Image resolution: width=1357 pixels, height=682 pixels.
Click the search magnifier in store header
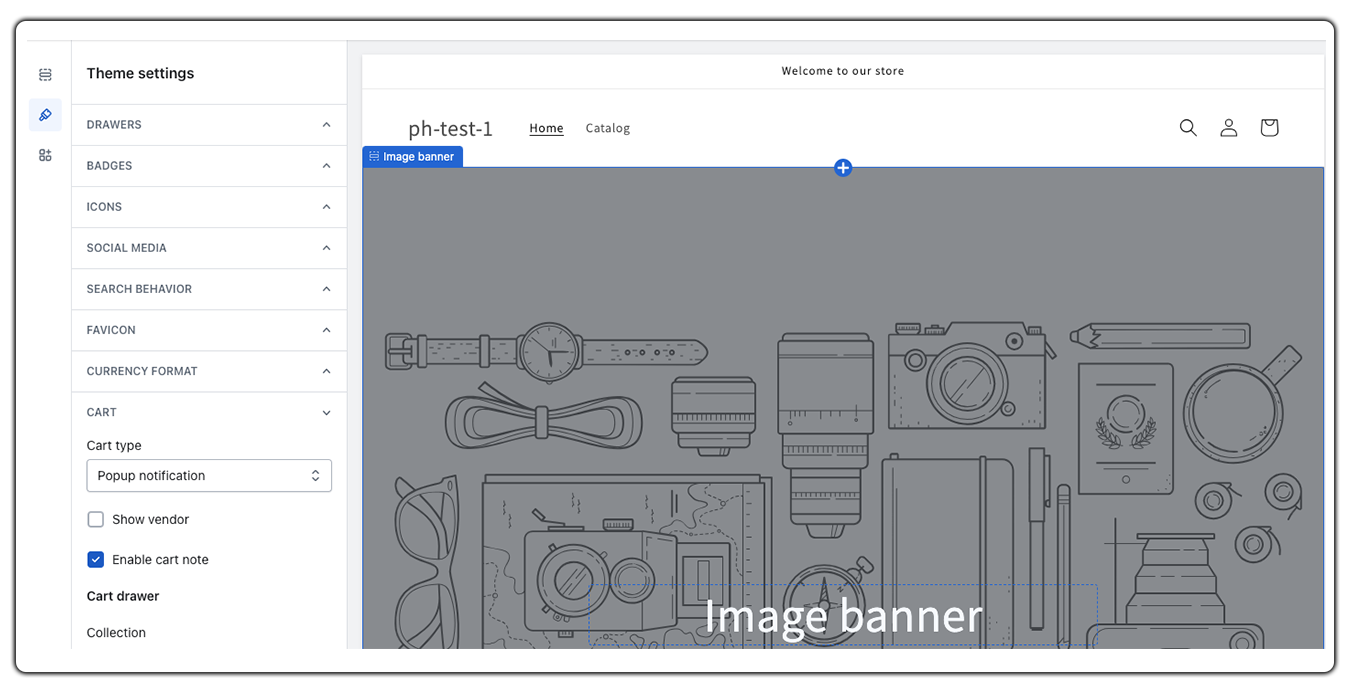click(1188, 128)
